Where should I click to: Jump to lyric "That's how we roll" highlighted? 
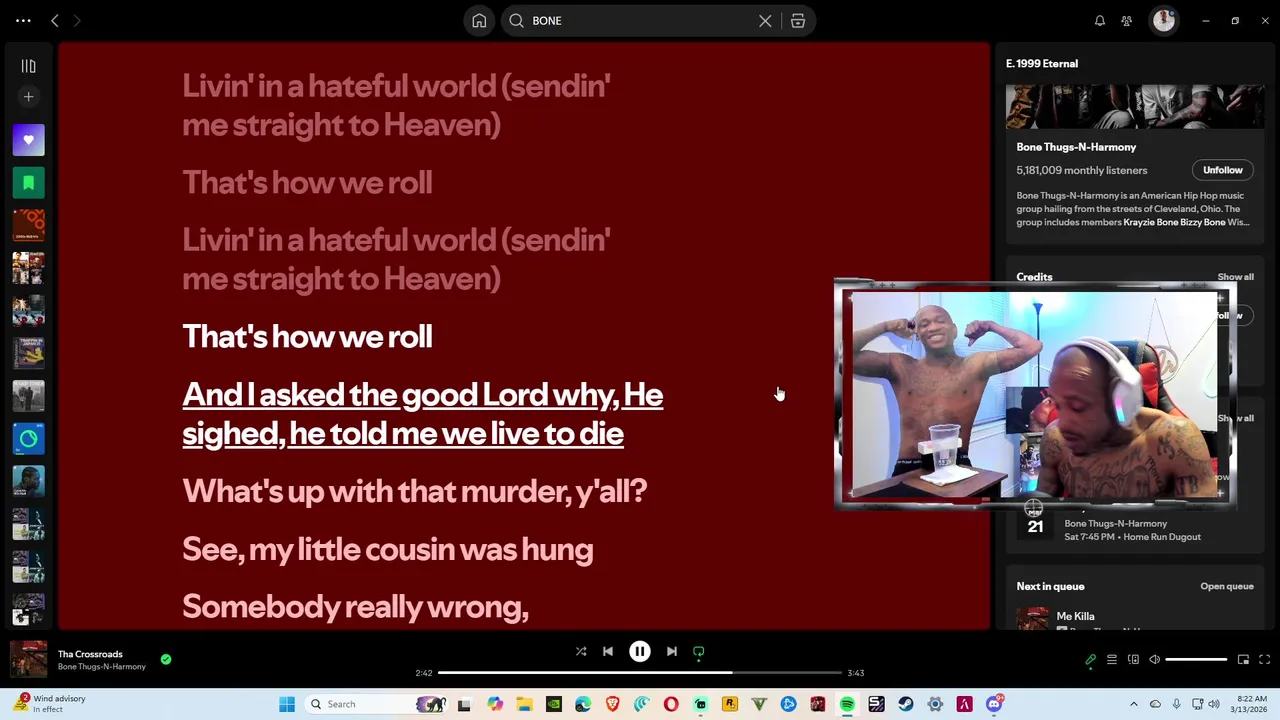pyautogui.click(x=307, y=337)
